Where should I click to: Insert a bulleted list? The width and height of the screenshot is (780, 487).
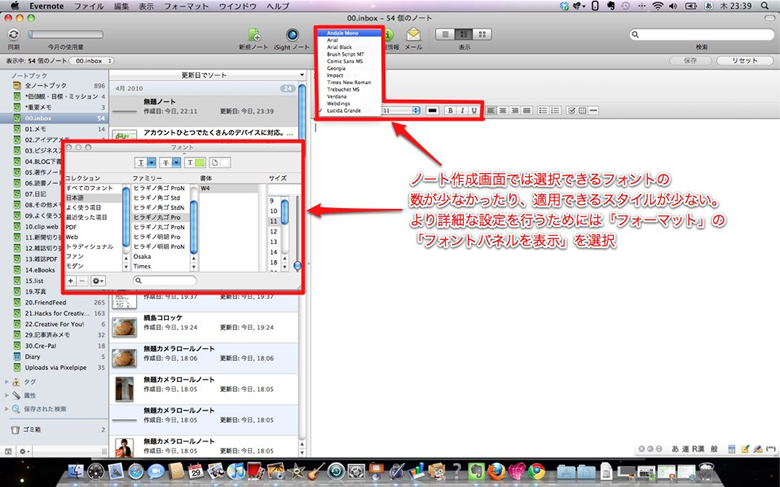(544, 110)
